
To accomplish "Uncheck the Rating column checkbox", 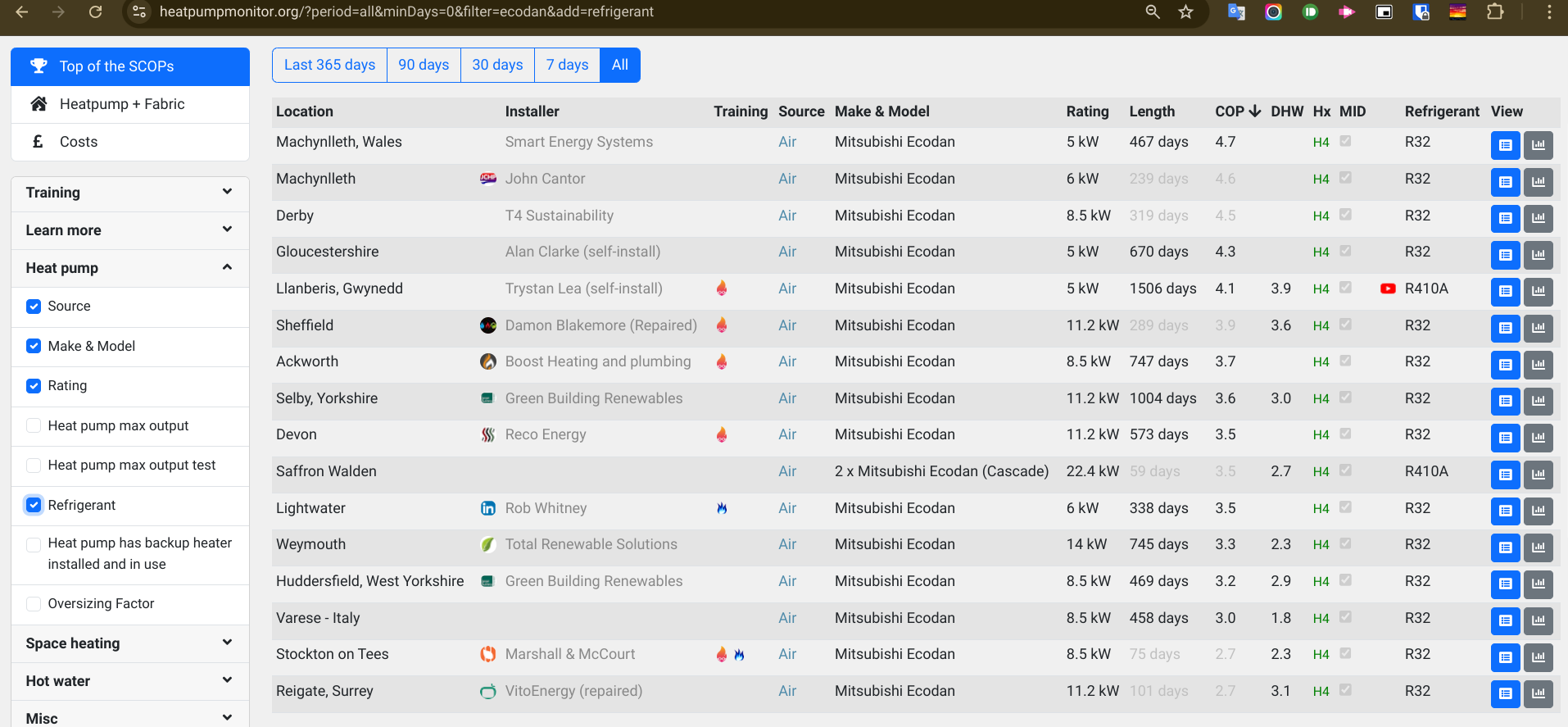I will click(x=34, y=386).
